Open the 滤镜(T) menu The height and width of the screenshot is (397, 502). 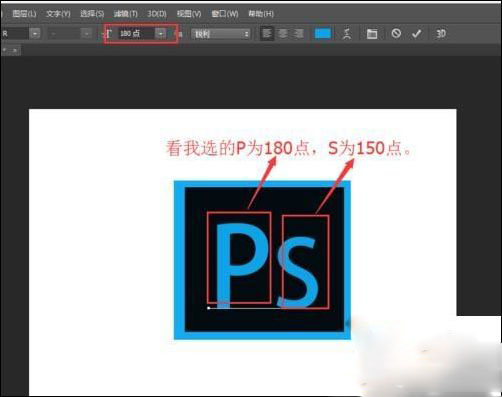point(126,14)
